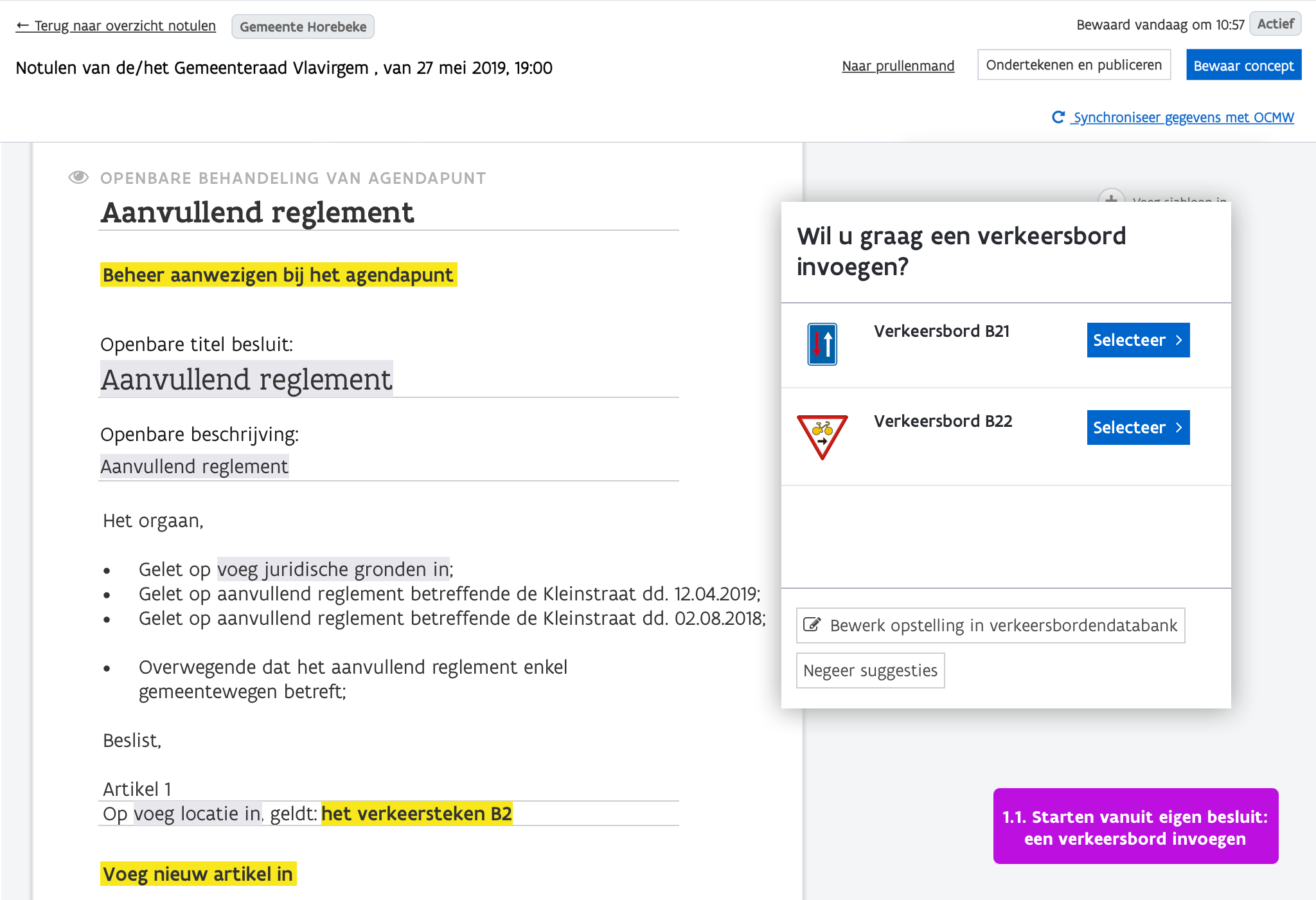The width and height of the screenshot is (1316, 900).
Task: Click the eye icon beside agenda item heading
Action: [78, 177]
